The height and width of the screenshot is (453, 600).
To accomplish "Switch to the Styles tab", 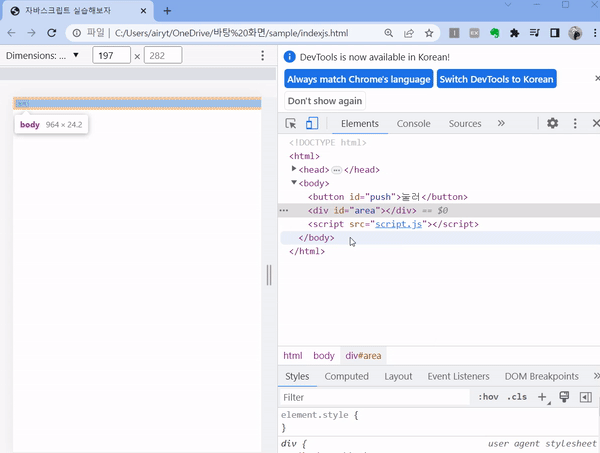I will pyautogui.click(x=297, y=376).
